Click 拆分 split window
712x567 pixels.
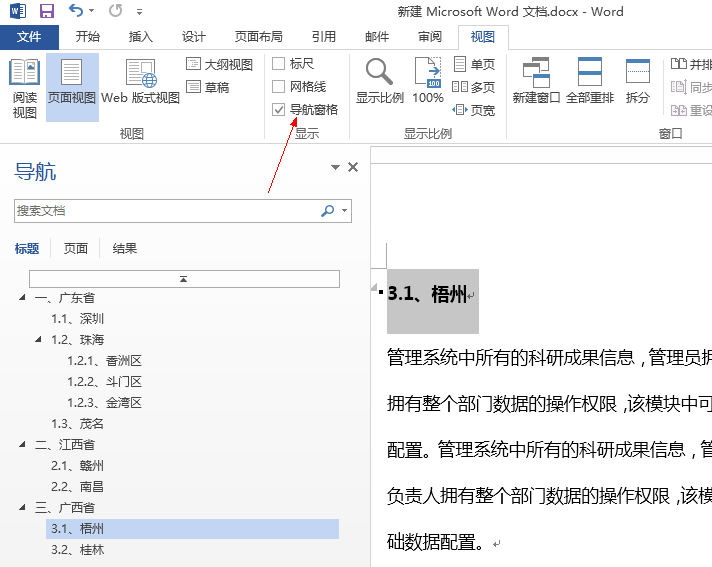coord(638,81)
